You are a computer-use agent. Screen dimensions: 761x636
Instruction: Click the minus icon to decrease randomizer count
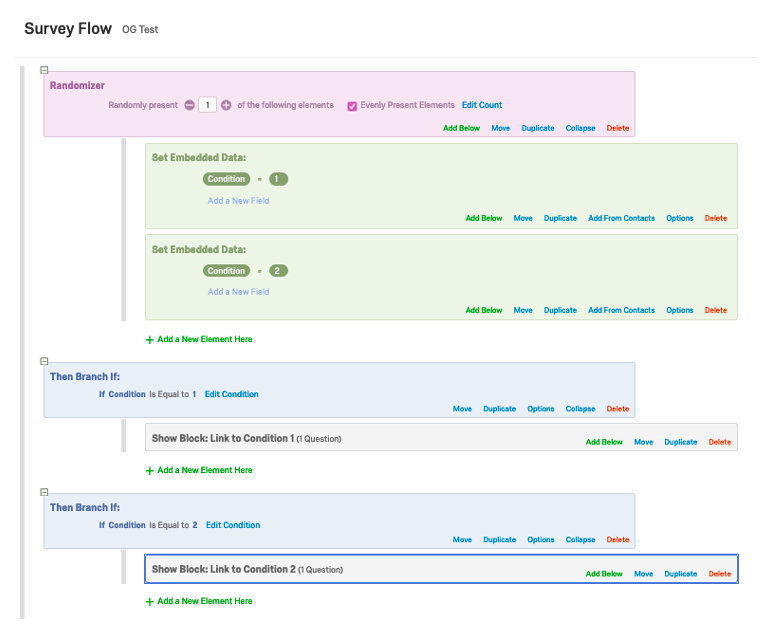pyautogui.click(x=189, y=105)
